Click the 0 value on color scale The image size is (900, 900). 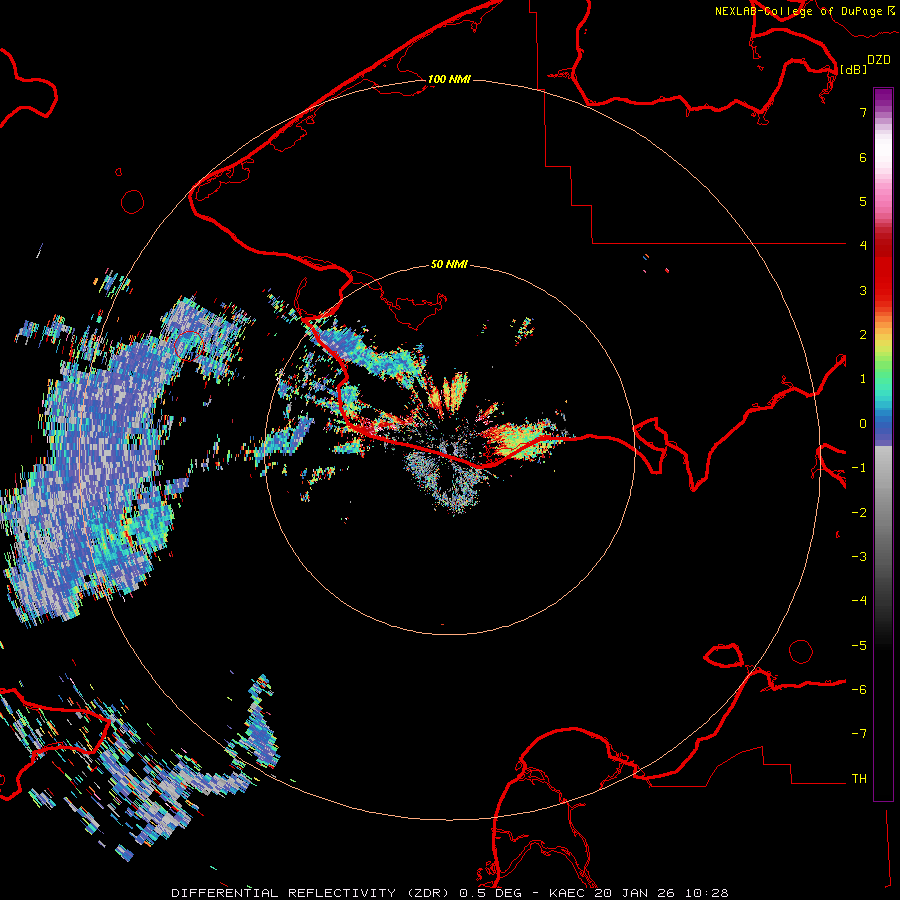tap(863, 424)
